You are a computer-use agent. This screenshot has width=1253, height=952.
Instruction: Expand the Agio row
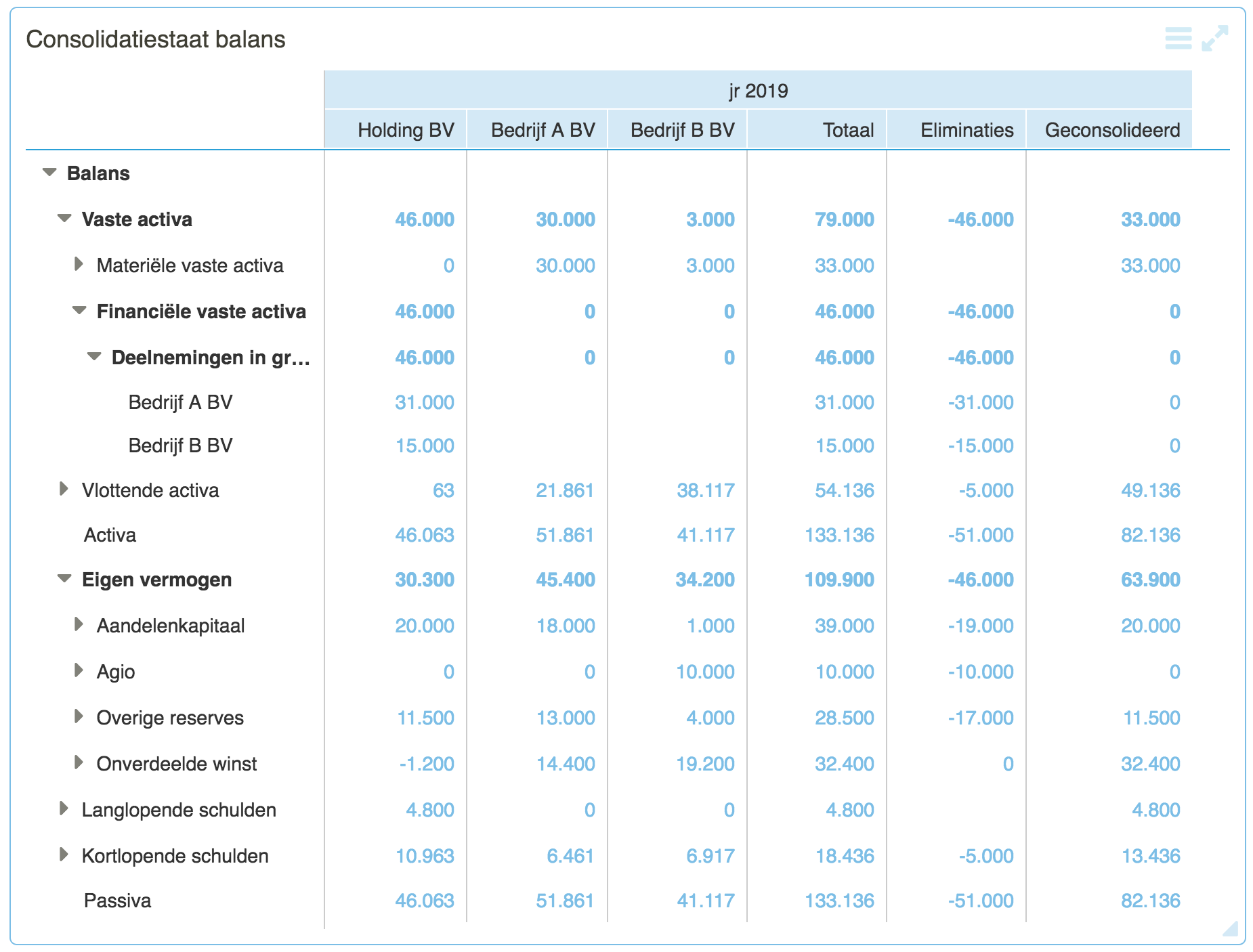pos(79,670)
